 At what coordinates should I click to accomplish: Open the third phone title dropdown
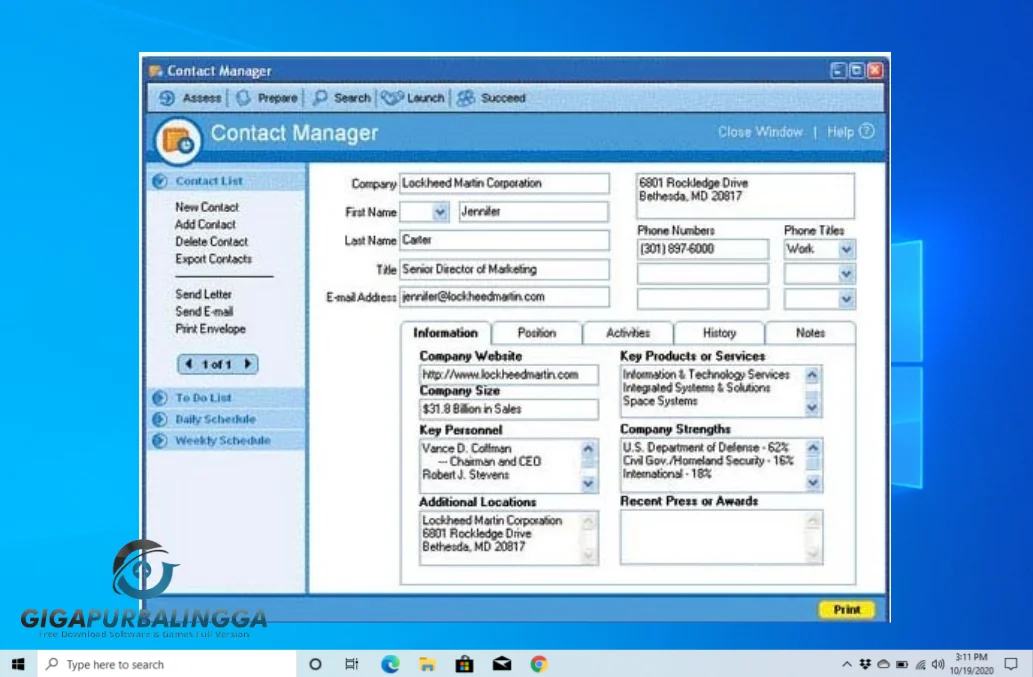click(x=846, y=299)
